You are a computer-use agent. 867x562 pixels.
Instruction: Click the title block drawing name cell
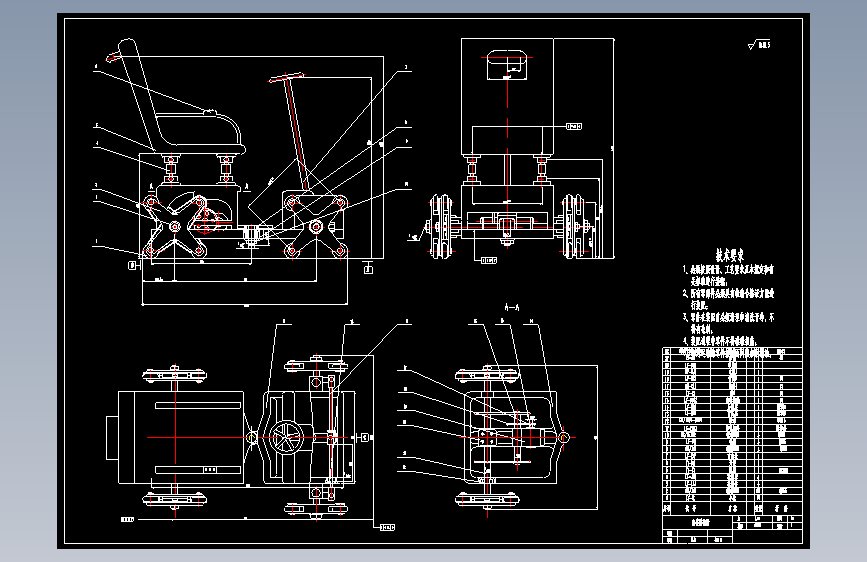697,522
